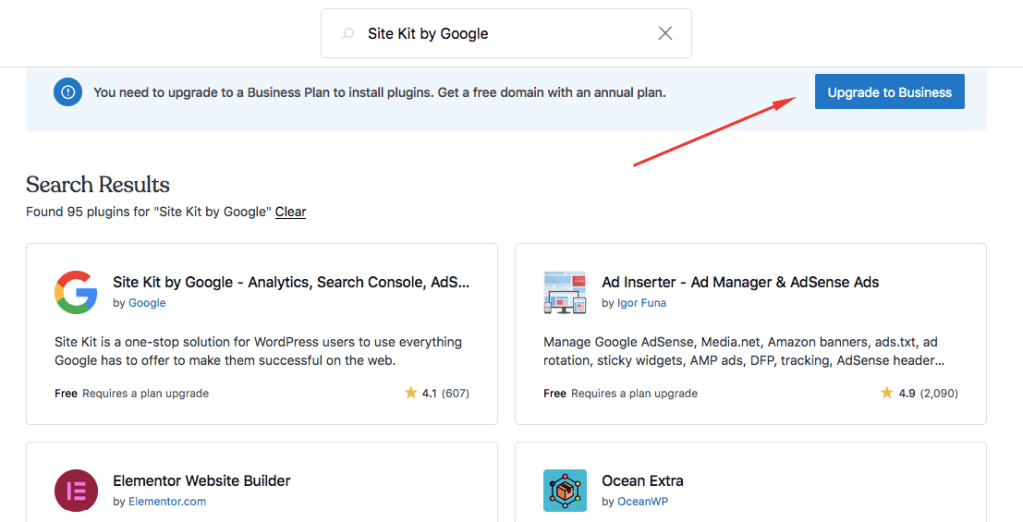Screen dimensions: 1023x522
Task: Open Elementor Website Builder plugin title
Action: [202, 481]
